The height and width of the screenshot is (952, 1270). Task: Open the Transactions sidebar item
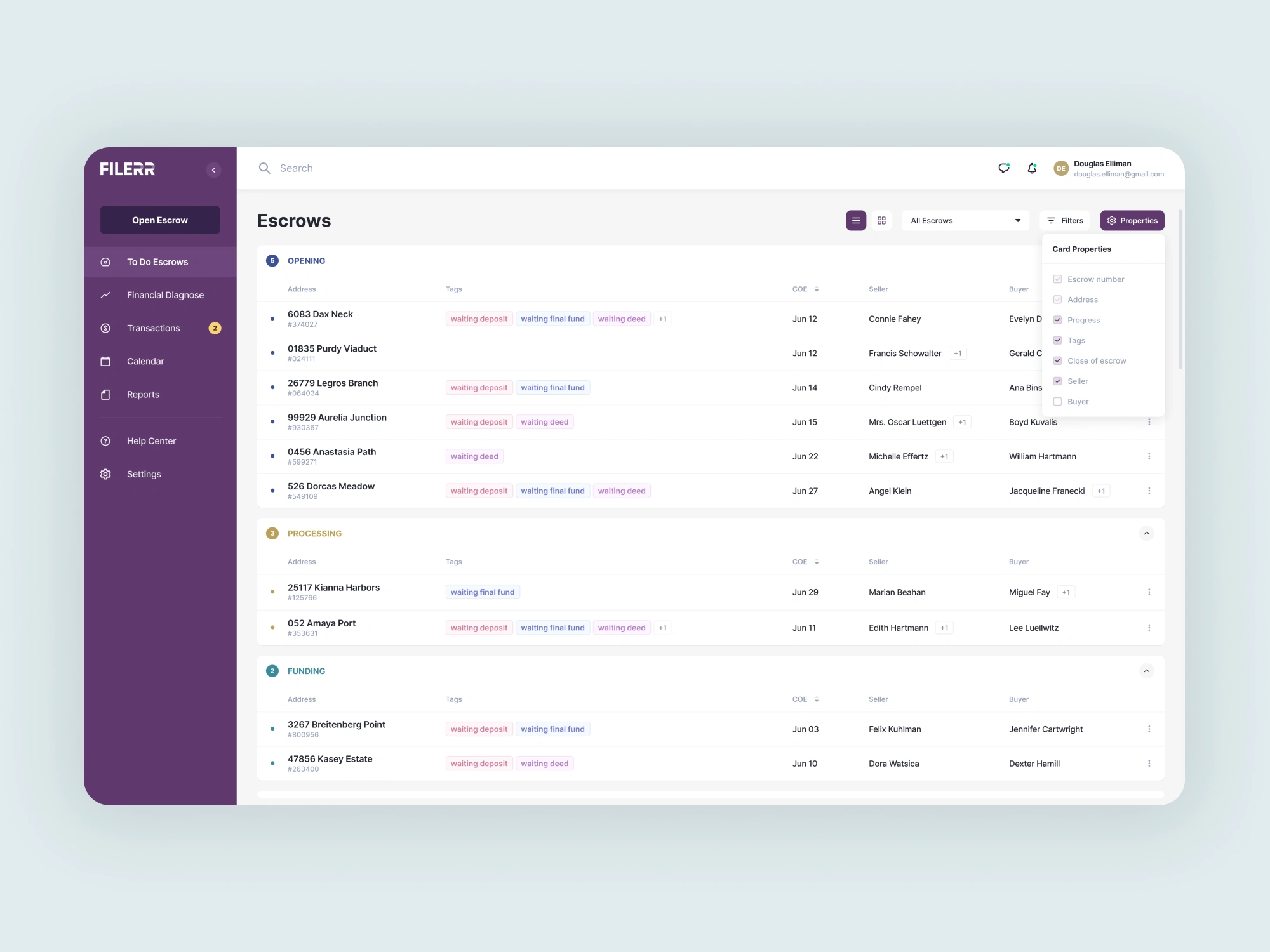click(x=153, y=328)
